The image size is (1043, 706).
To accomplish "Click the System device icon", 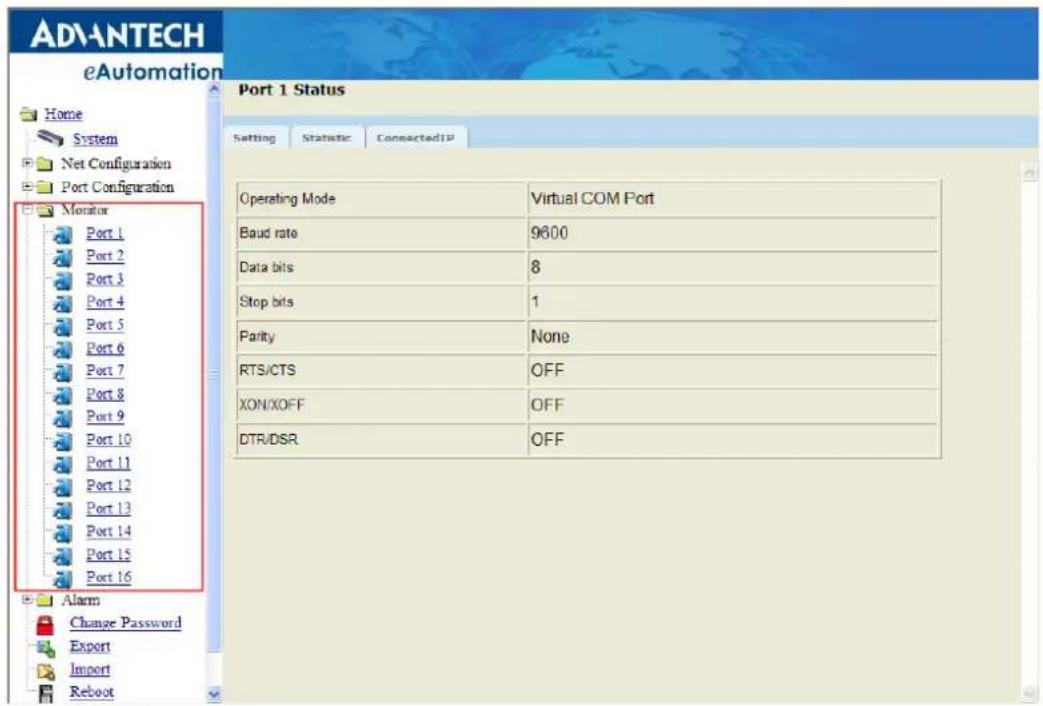I will pyautogui.click(x=50, y=138).
